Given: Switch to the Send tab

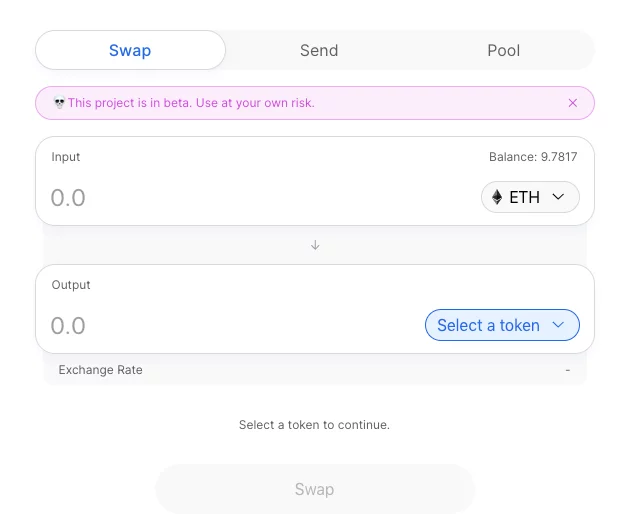Looking at the screenshot, I should click(319, 50).
